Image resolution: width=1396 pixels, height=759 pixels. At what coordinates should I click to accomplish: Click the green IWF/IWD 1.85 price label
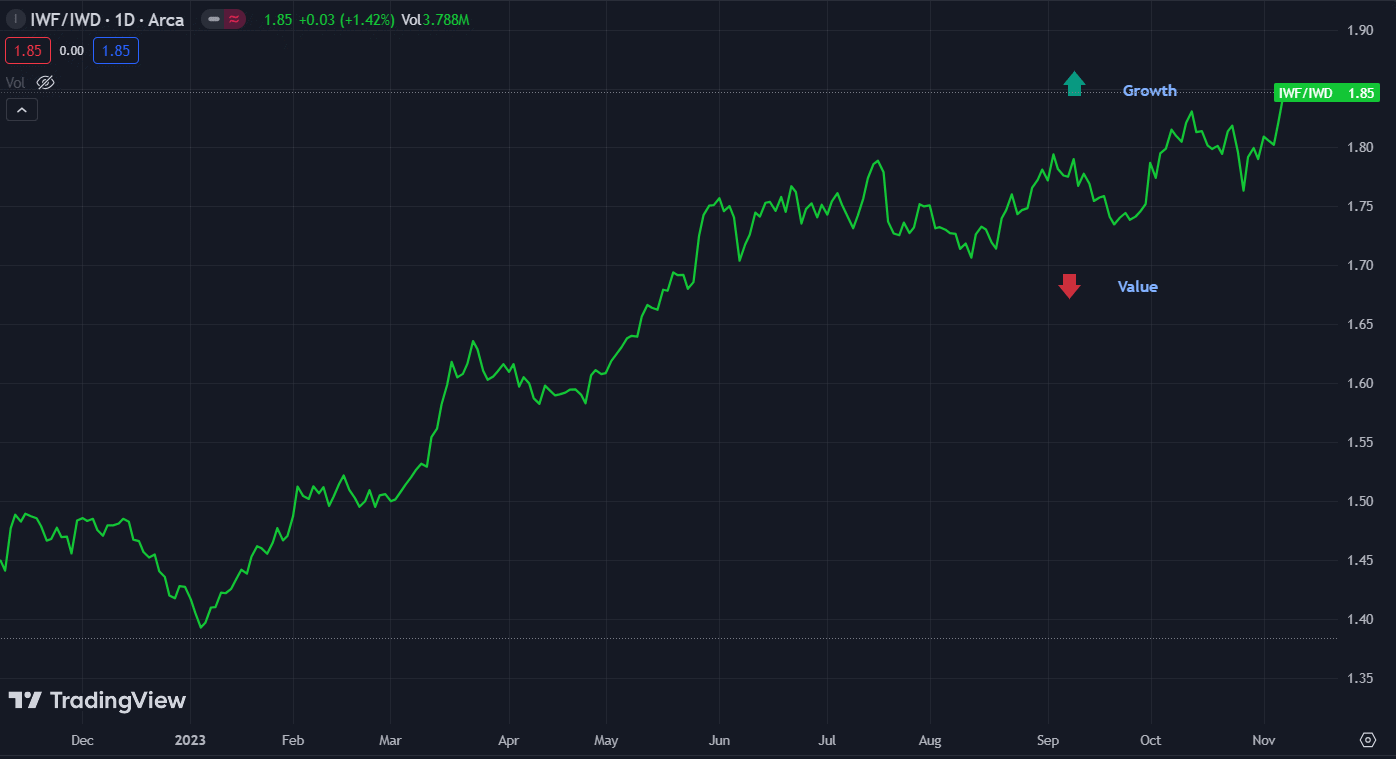coord(1327,93)
